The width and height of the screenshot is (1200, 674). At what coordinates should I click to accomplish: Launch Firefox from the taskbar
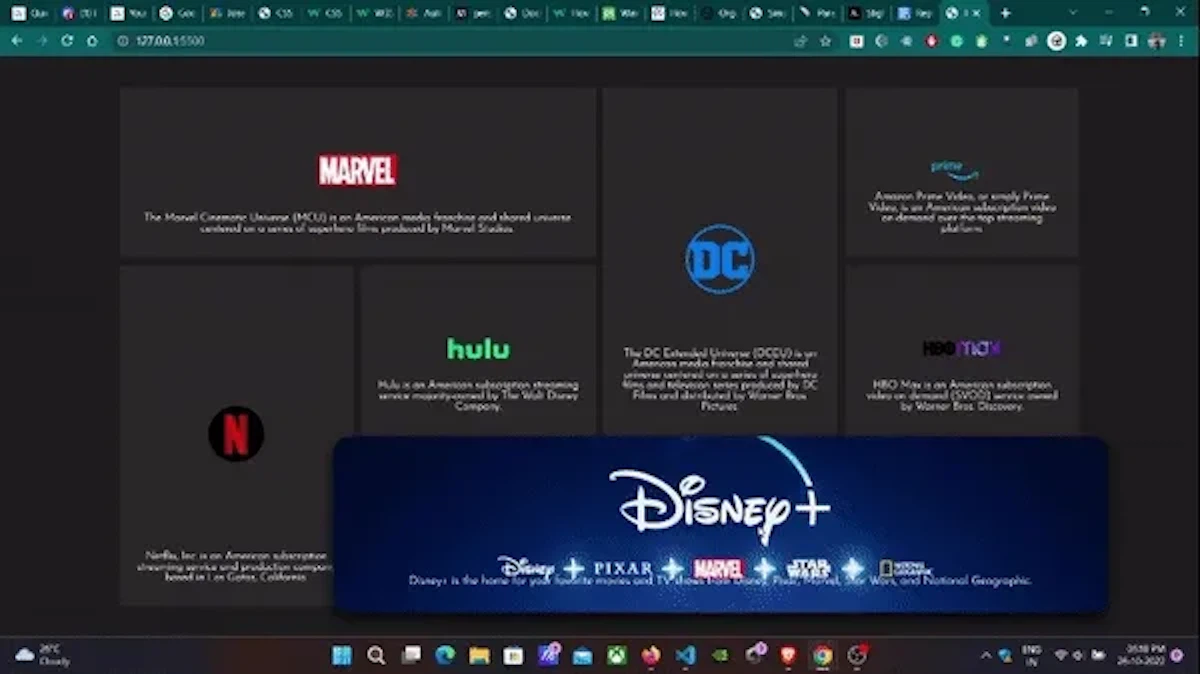pyautogui.click(x=650, y=655)
